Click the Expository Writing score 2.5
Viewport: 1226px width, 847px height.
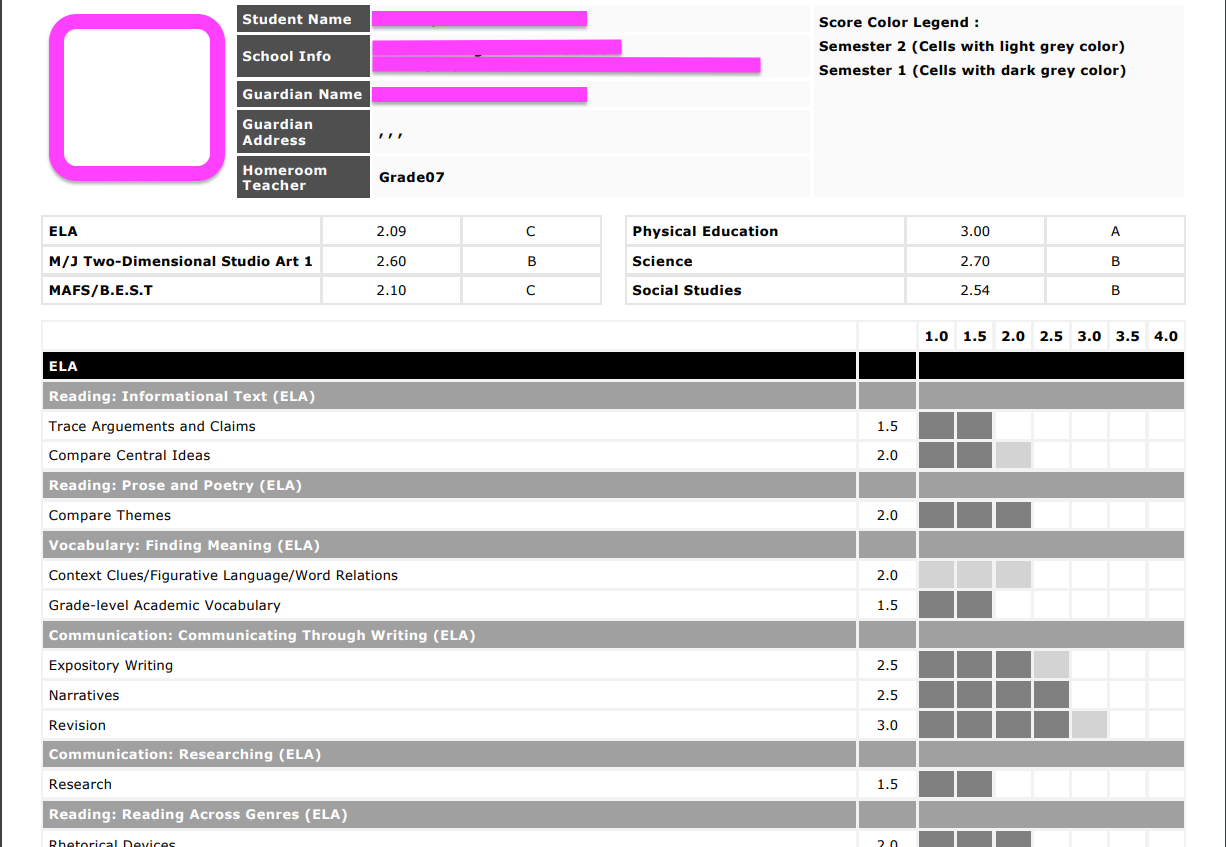pos(887,665)
